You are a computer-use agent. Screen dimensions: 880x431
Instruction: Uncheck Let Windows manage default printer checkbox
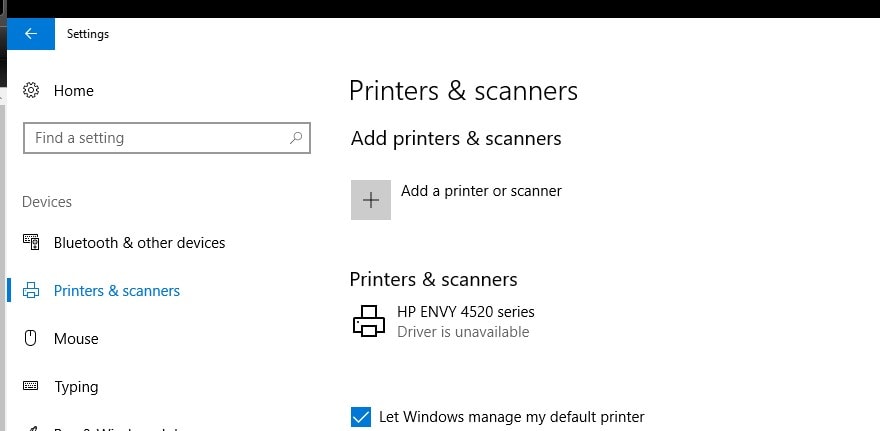point(361,417)
